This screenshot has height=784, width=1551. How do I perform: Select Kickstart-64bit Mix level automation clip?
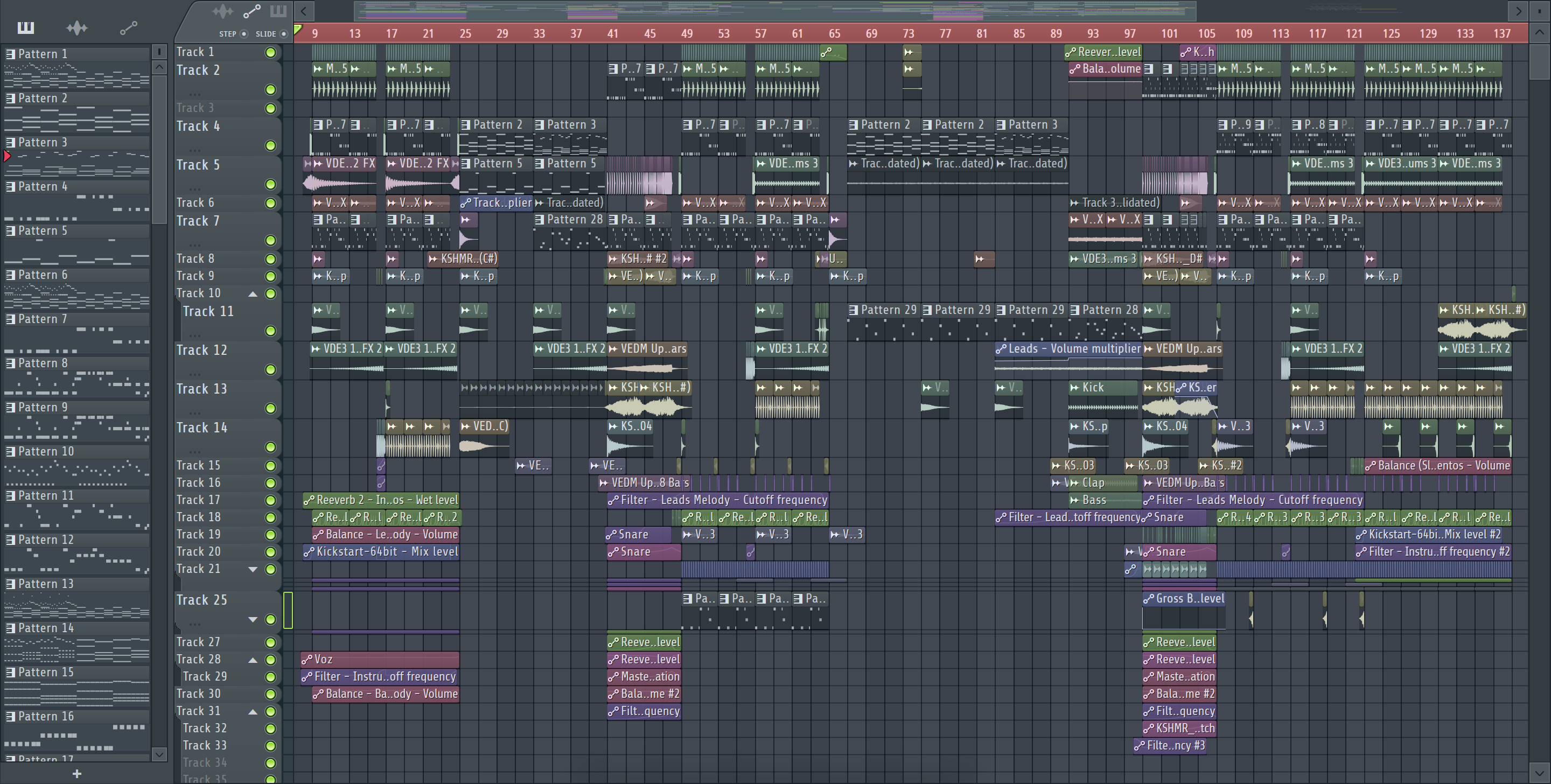pyautogui.click(x=381, y=551)
